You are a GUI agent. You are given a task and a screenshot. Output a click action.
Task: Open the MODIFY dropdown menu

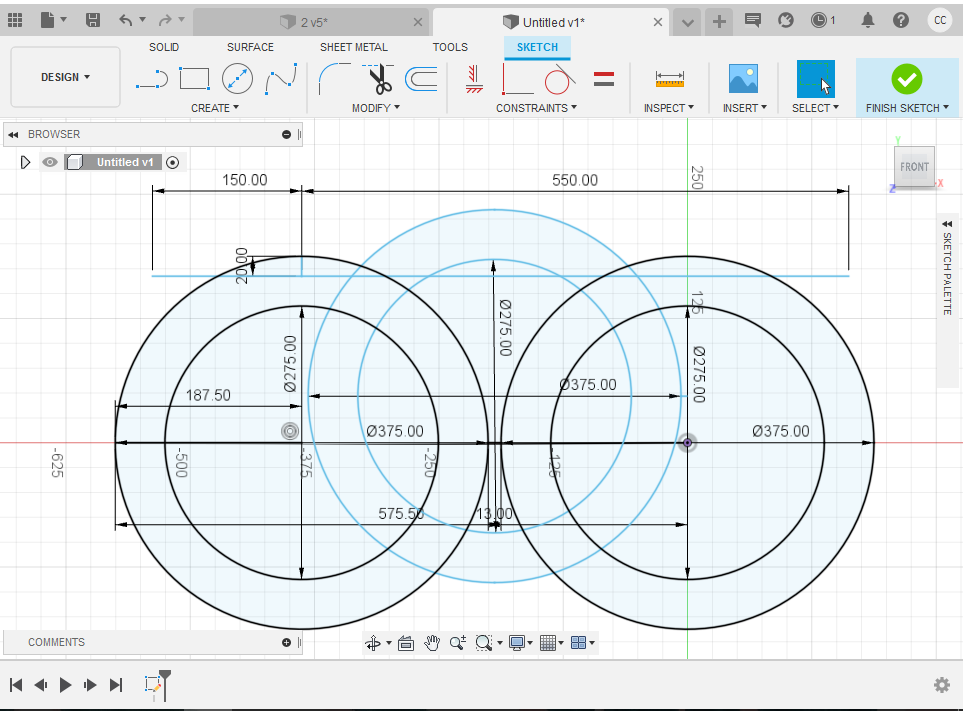[375, 108]
